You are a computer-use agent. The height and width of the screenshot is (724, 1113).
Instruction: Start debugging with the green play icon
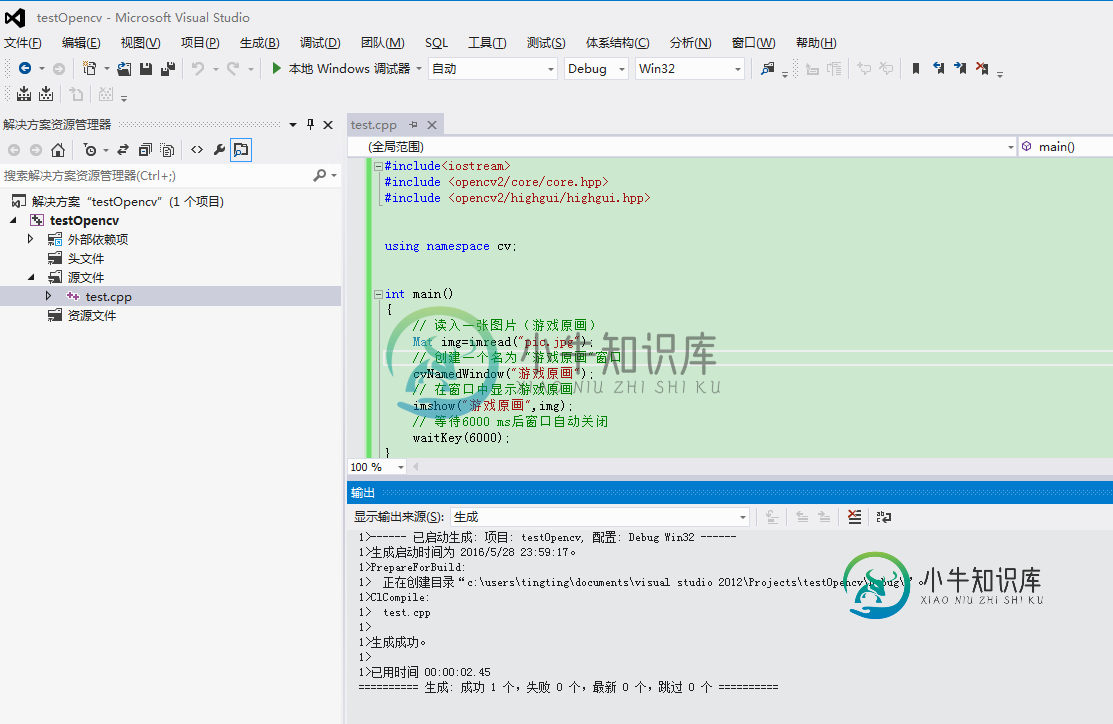click(276, 68)
